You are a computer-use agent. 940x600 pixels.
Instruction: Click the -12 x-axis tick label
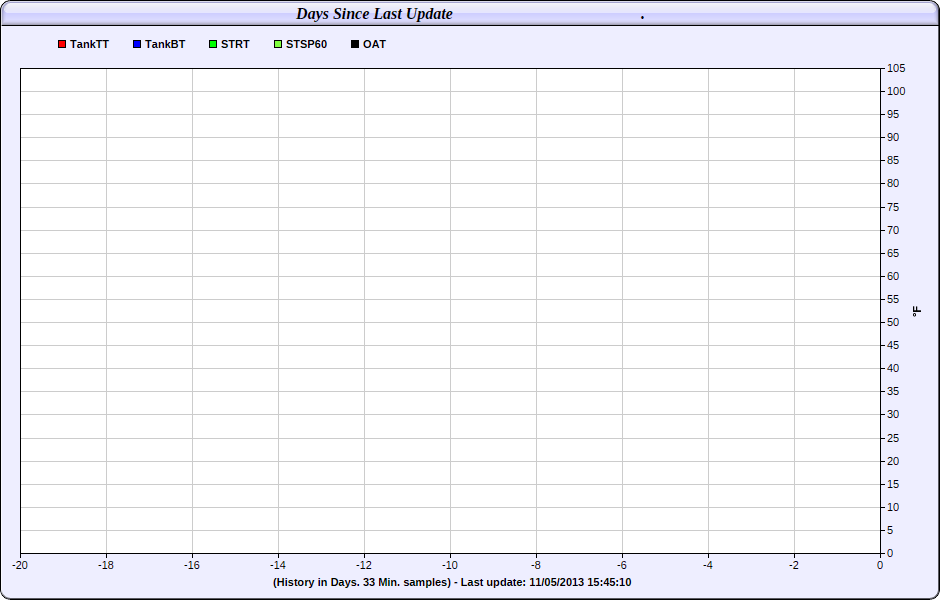(364, 565)
